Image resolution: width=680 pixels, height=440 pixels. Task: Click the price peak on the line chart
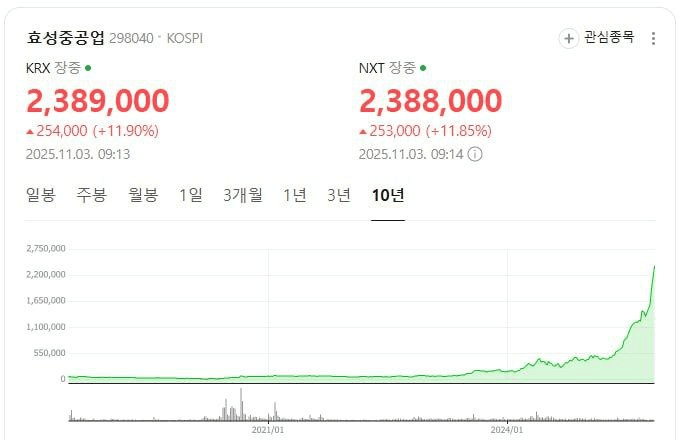point(654,266)
